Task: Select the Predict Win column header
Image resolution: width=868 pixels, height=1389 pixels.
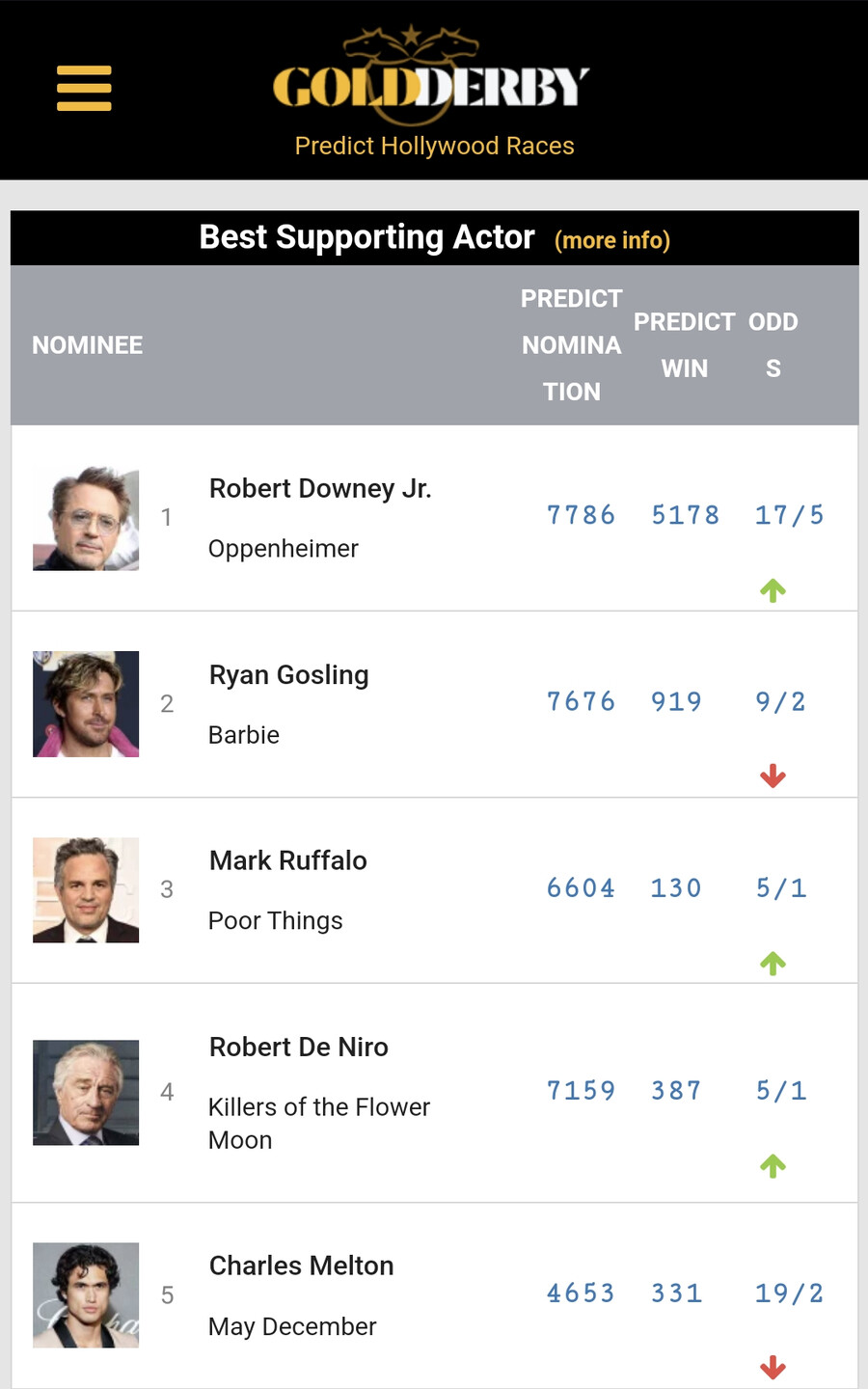Action: coord(684,345)
